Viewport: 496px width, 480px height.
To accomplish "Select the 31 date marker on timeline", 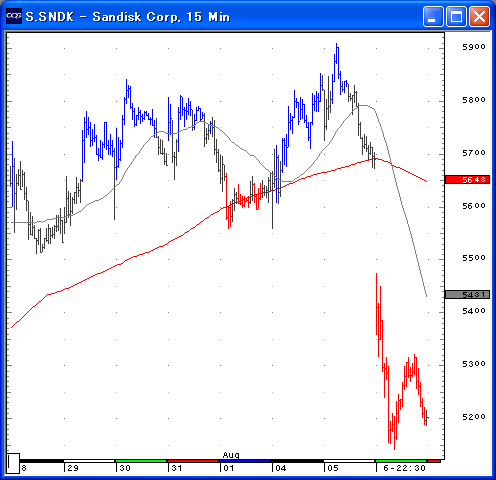I will (x=177, y=468).
